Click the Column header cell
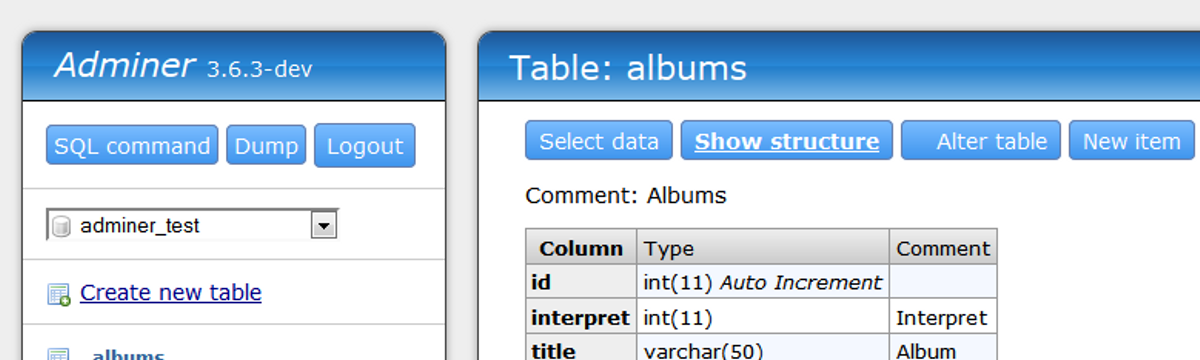 581,248
